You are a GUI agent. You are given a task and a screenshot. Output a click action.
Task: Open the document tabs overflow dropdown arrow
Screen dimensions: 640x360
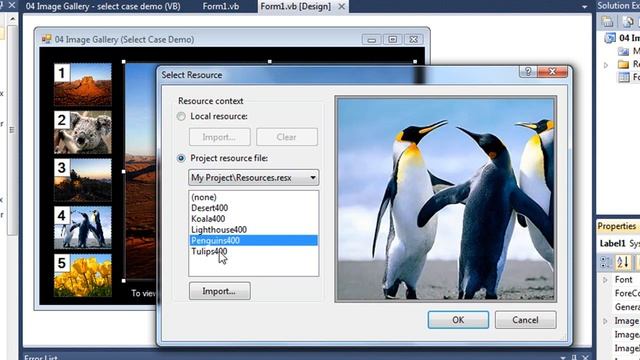(584, 7)
